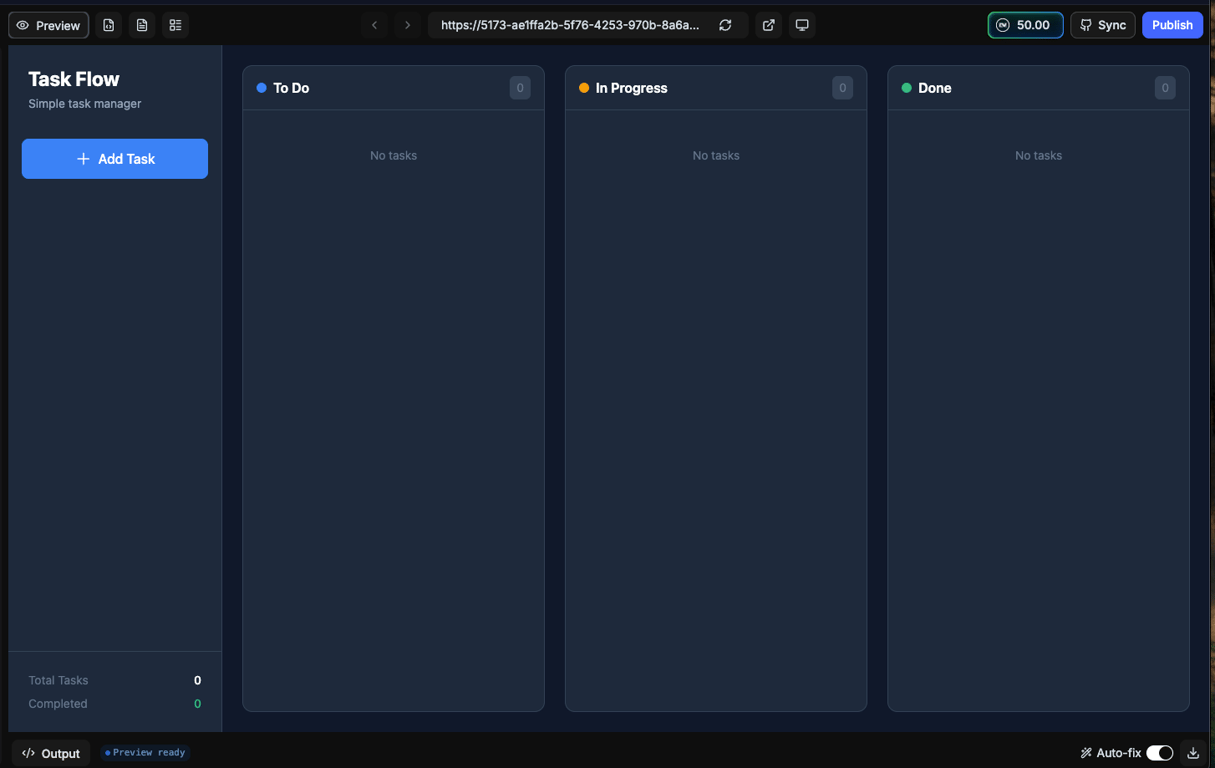The width and height of the screenshot is (1215, 768).
Task: Go back in preview browser
Action: coord(374,25)
